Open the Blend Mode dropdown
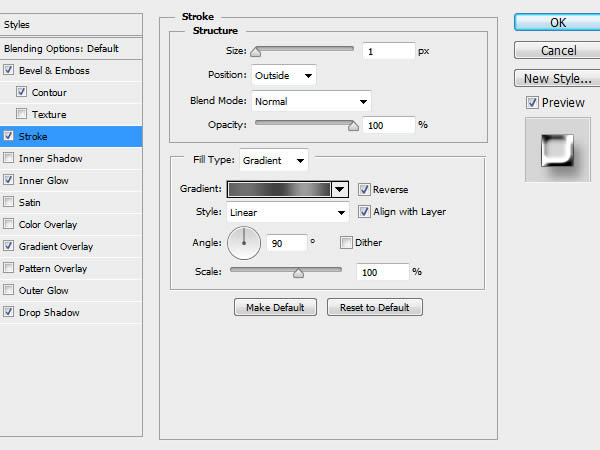This screenshot has width=600, height=450. click(x=311, y=101)
